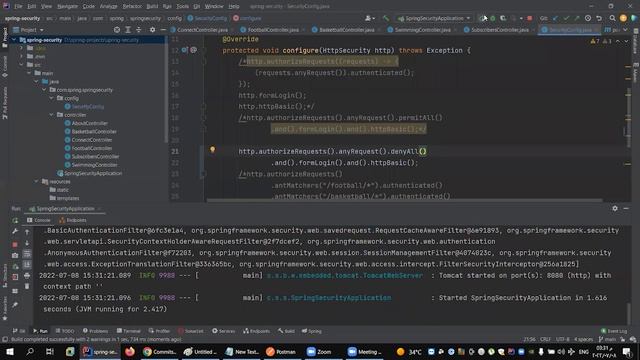This screenshot has width=640, height=360.
Task: Open the user account dropdown in toolbar
Action: [x=370, y=18]
